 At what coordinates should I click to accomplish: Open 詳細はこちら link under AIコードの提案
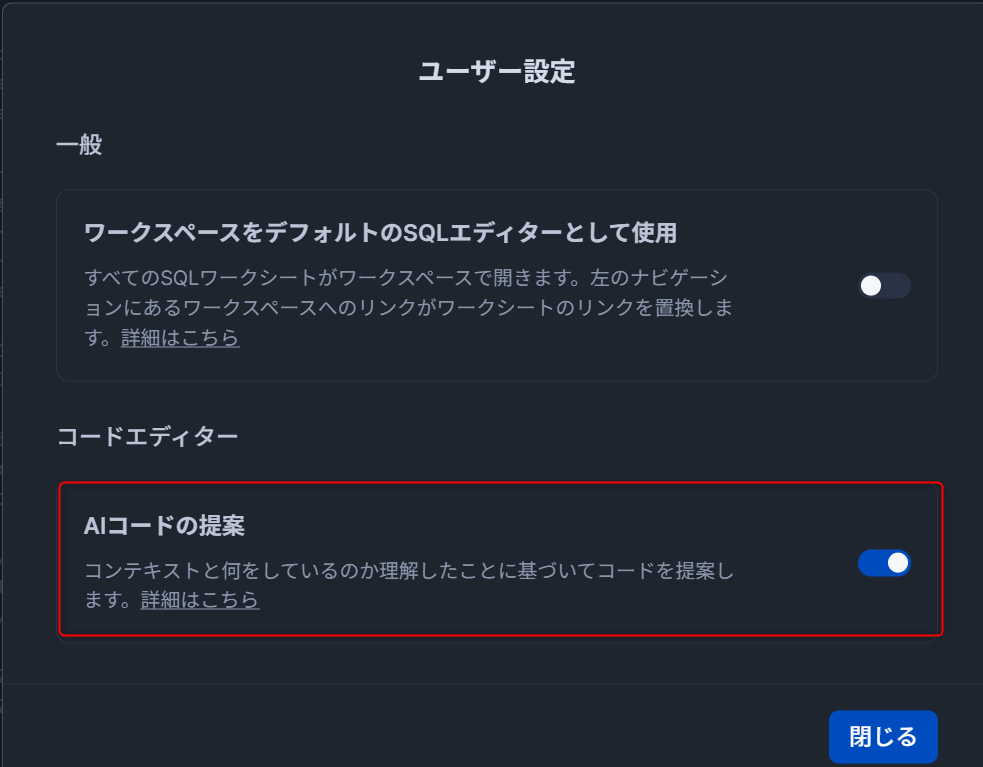pyautogui.click(x=200, y=600)
